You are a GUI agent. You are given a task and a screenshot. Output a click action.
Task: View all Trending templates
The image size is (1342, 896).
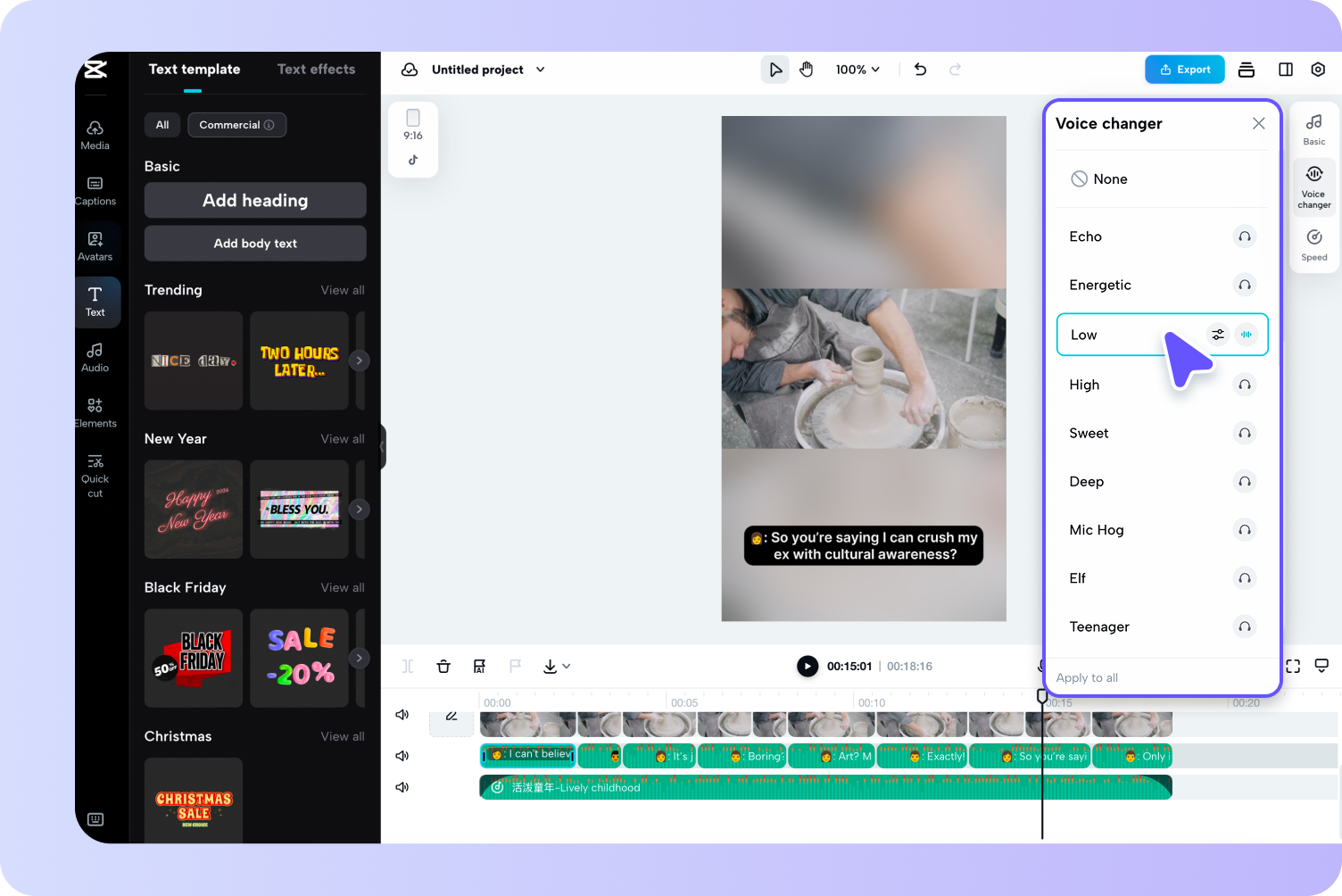pyautogui.click(x=343, y=290)
